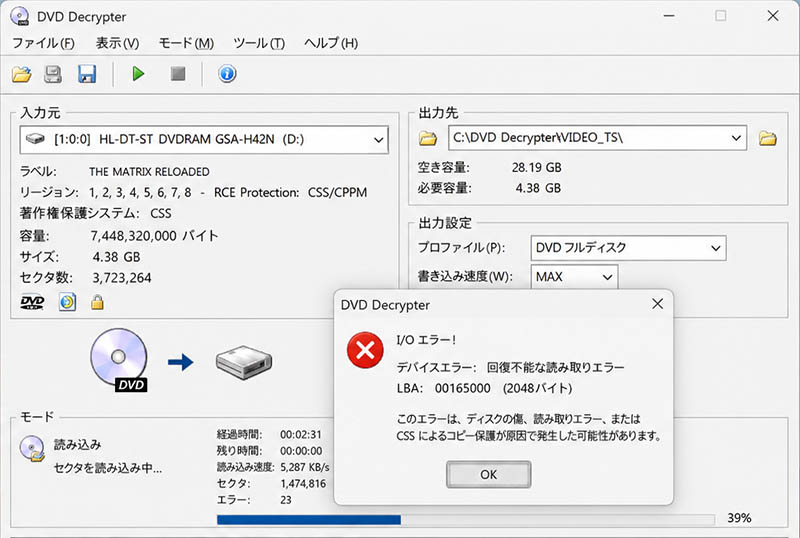Click OK in the error dialog
800x538 pixels.
488,475
